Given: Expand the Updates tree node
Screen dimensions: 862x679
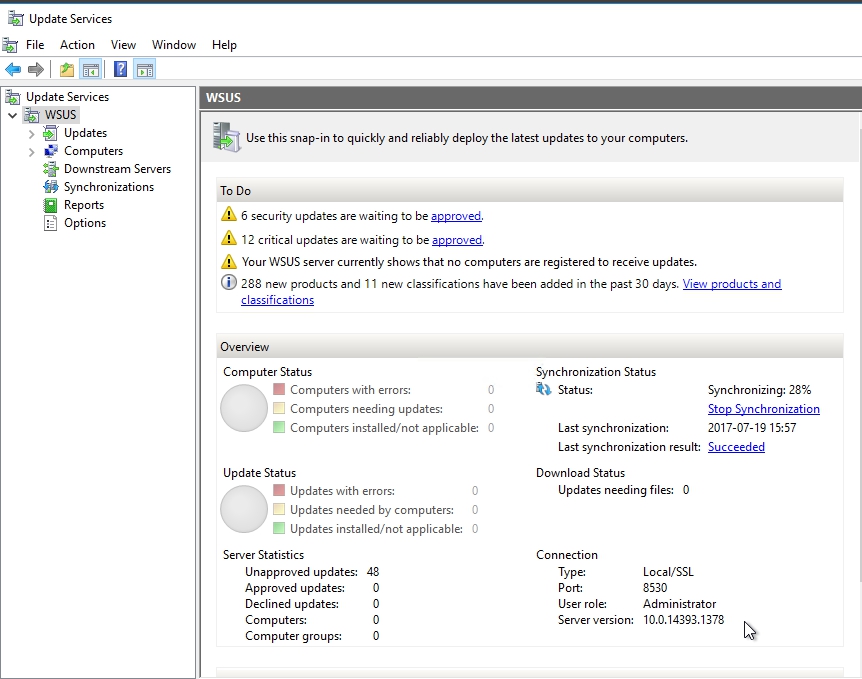Looking at the screenshot, I should (31, 134).
